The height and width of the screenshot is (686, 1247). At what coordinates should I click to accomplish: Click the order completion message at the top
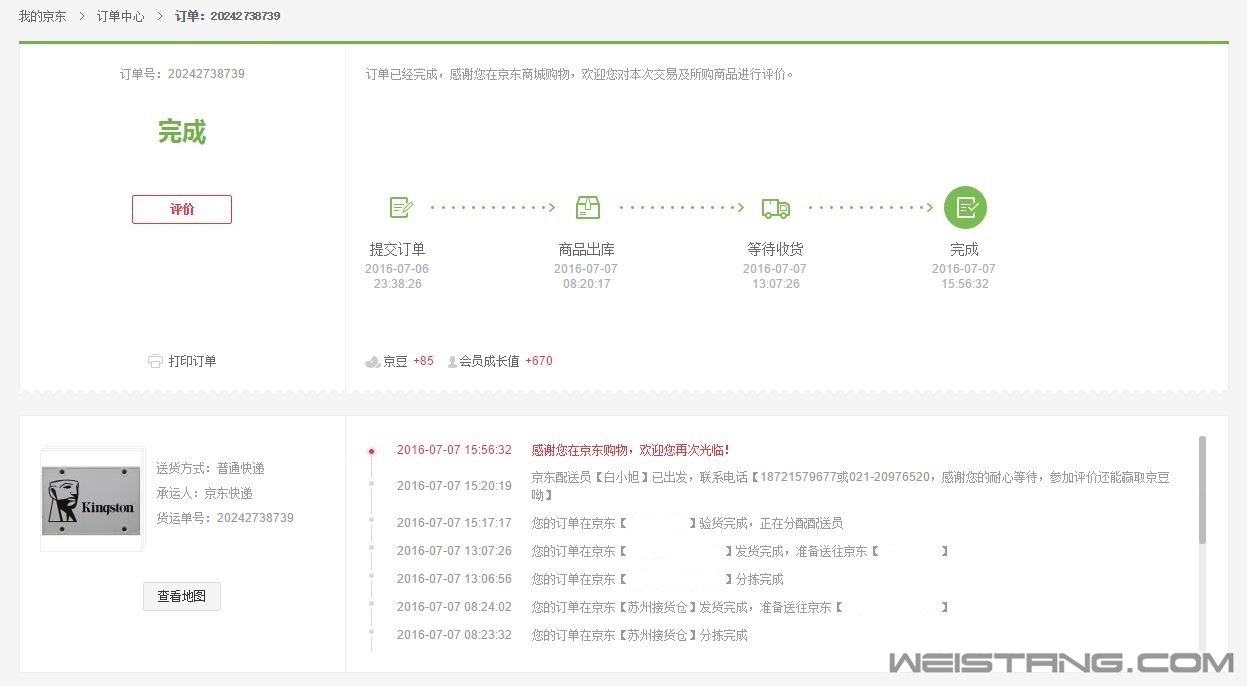(x=580, y=74)
